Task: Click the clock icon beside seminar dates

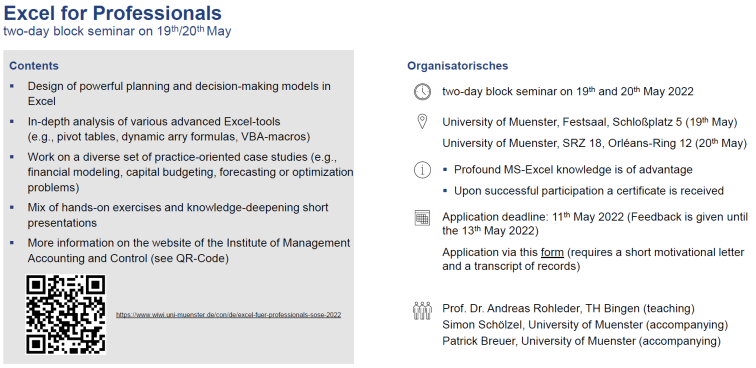Action: point(422,92)
